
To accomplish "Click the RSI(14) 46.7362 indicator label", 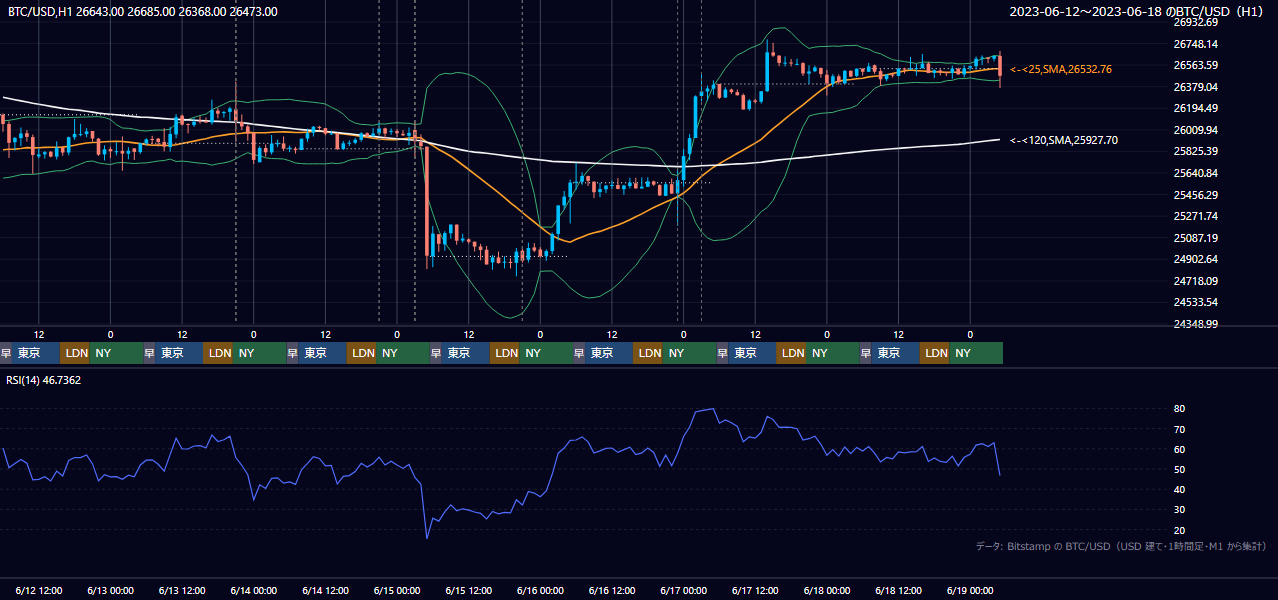I will (44, 380).
